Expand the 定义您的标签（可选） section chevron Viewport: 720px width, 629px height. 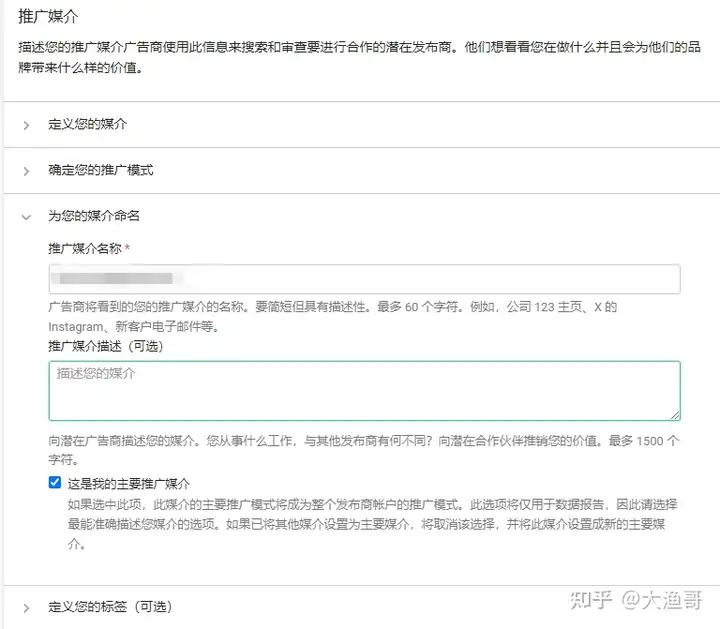[x=26, y=608]
